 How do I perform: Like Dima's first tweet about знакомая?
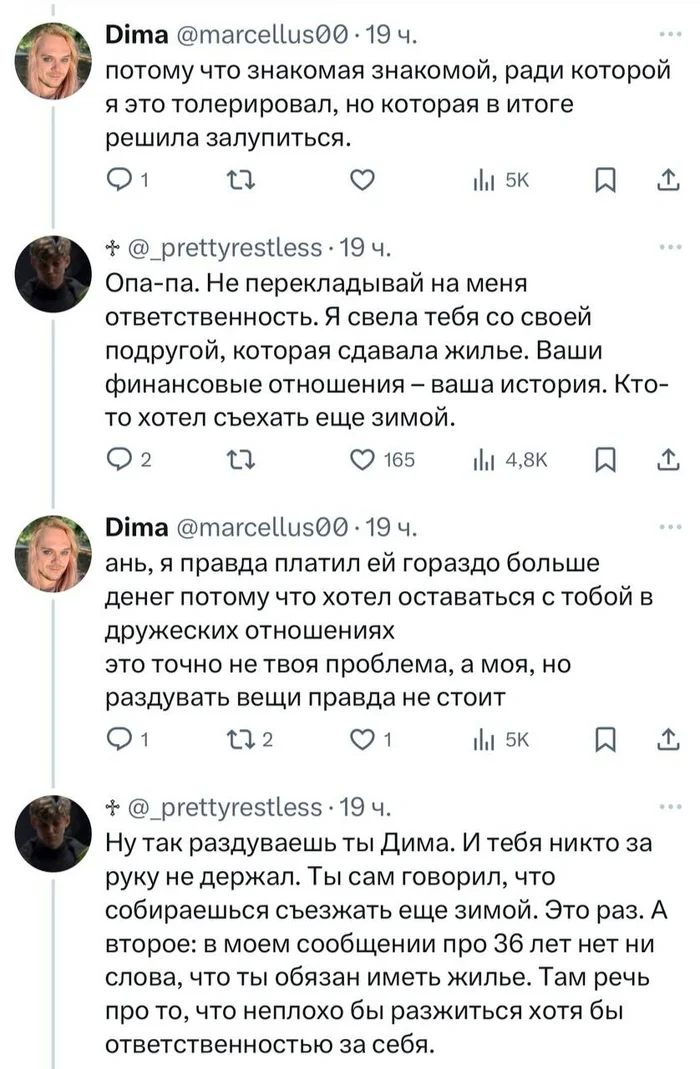[365, 181]
